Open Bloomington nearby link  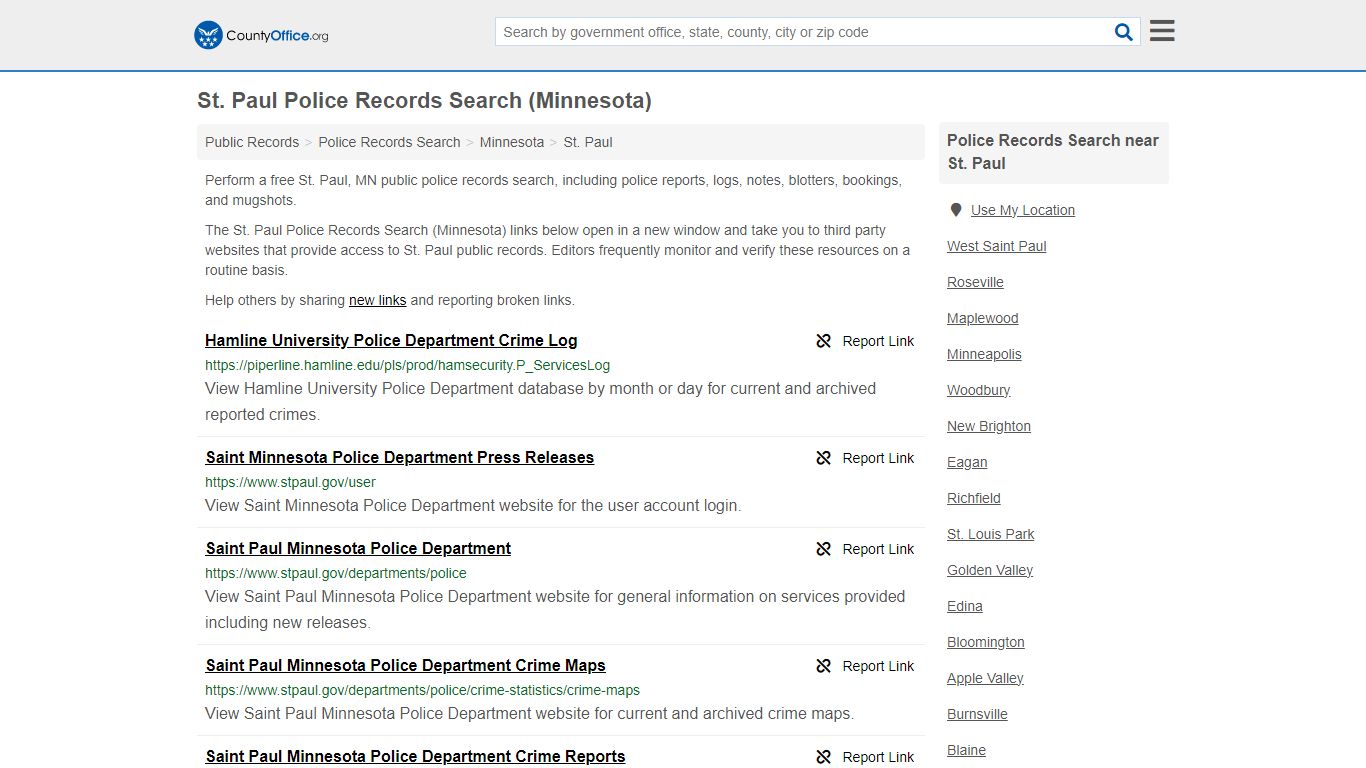pos(986,642)
